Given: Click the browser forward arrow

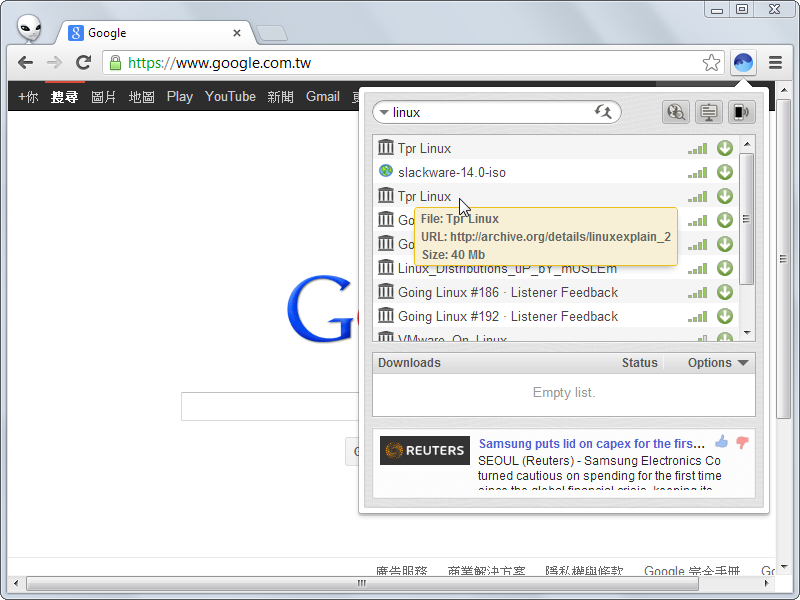Looking at the screenshot, I should coord(54,63).
